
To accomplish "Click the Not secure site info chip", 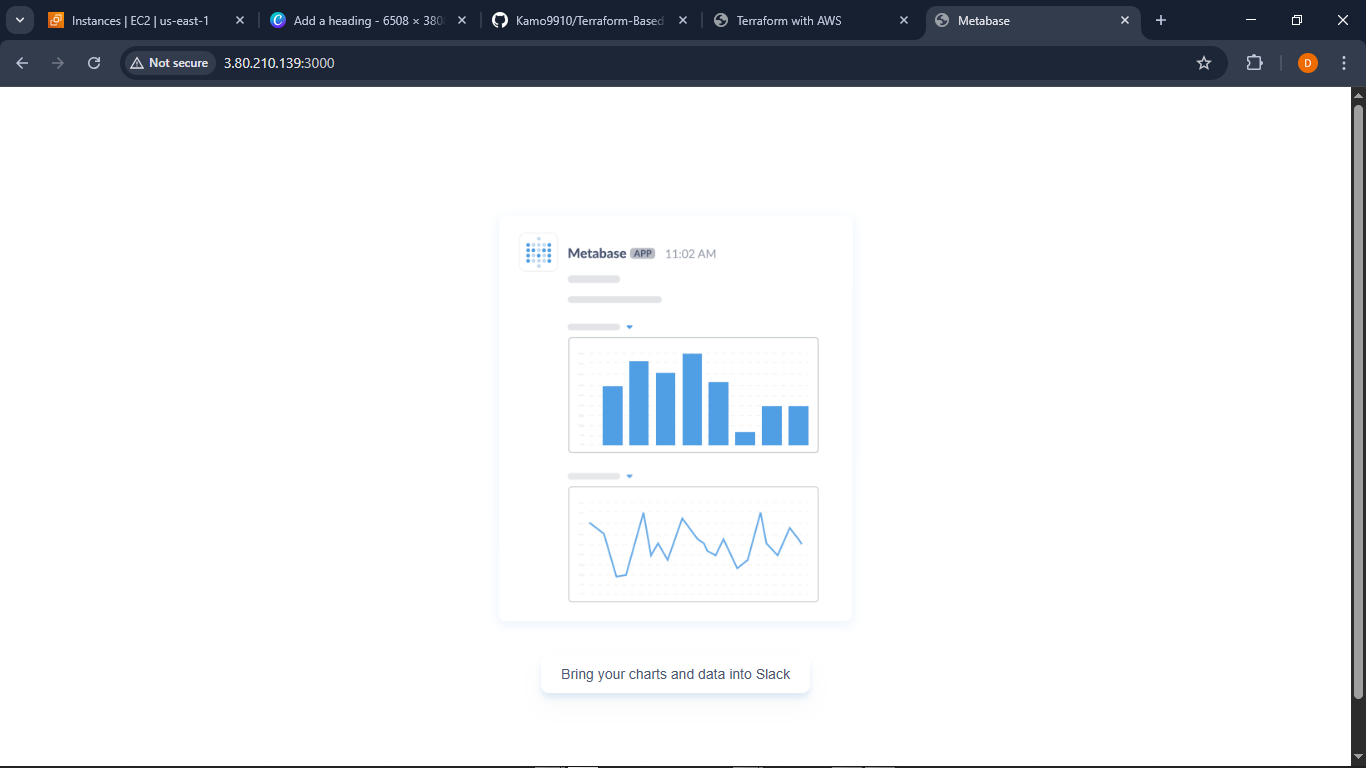I will click(169, 63).
